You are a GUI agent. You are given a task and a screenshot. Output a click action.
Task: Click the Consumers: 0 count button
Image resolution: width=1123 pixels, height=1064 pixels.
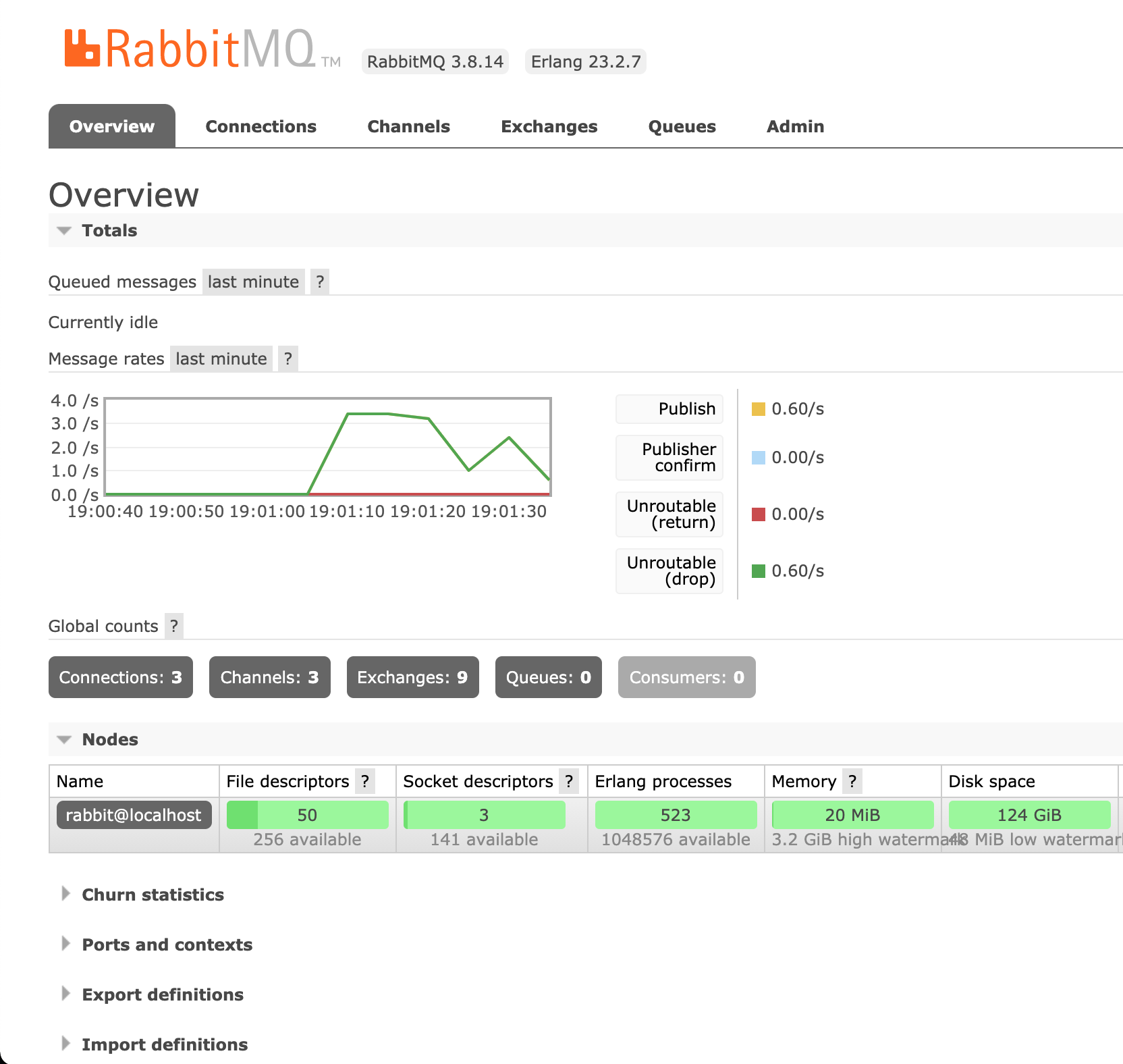[x=687, y=677]
